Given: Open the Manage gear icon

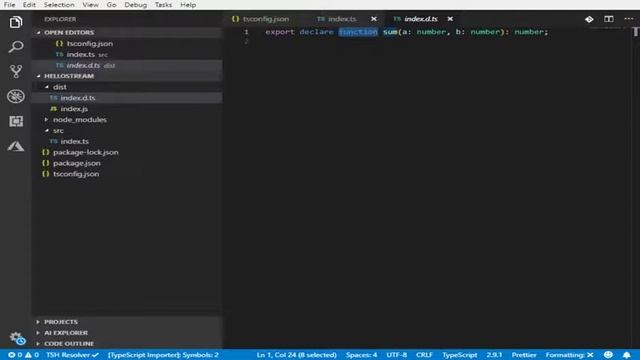Looking at the screenshot, I should 17,338.
